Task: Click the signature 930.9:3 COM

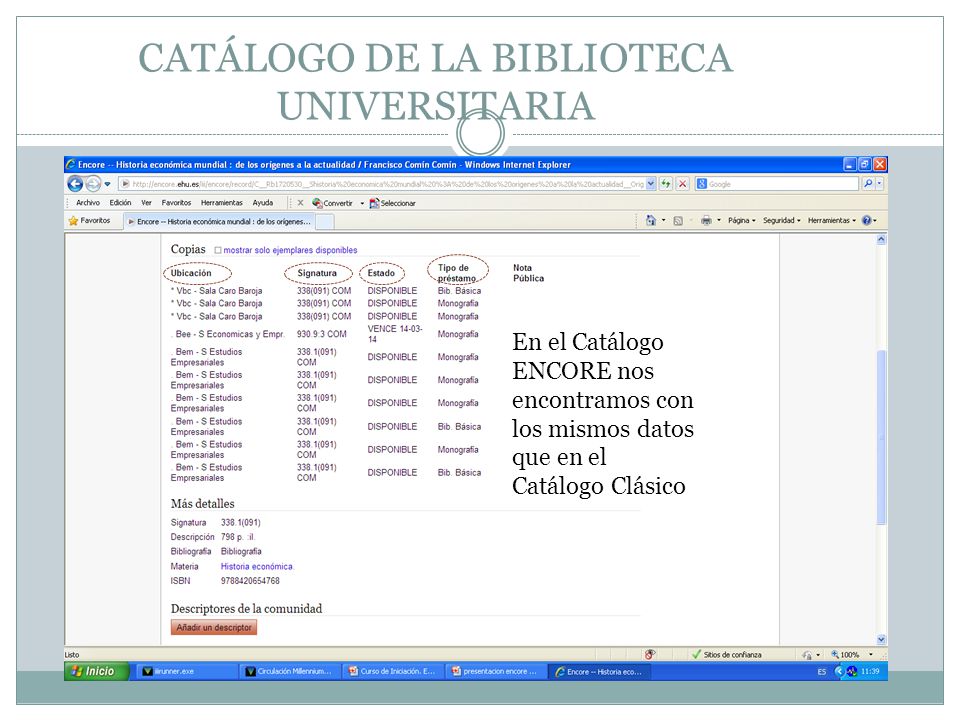Action: pyautogui.click(x=321, y=334)
